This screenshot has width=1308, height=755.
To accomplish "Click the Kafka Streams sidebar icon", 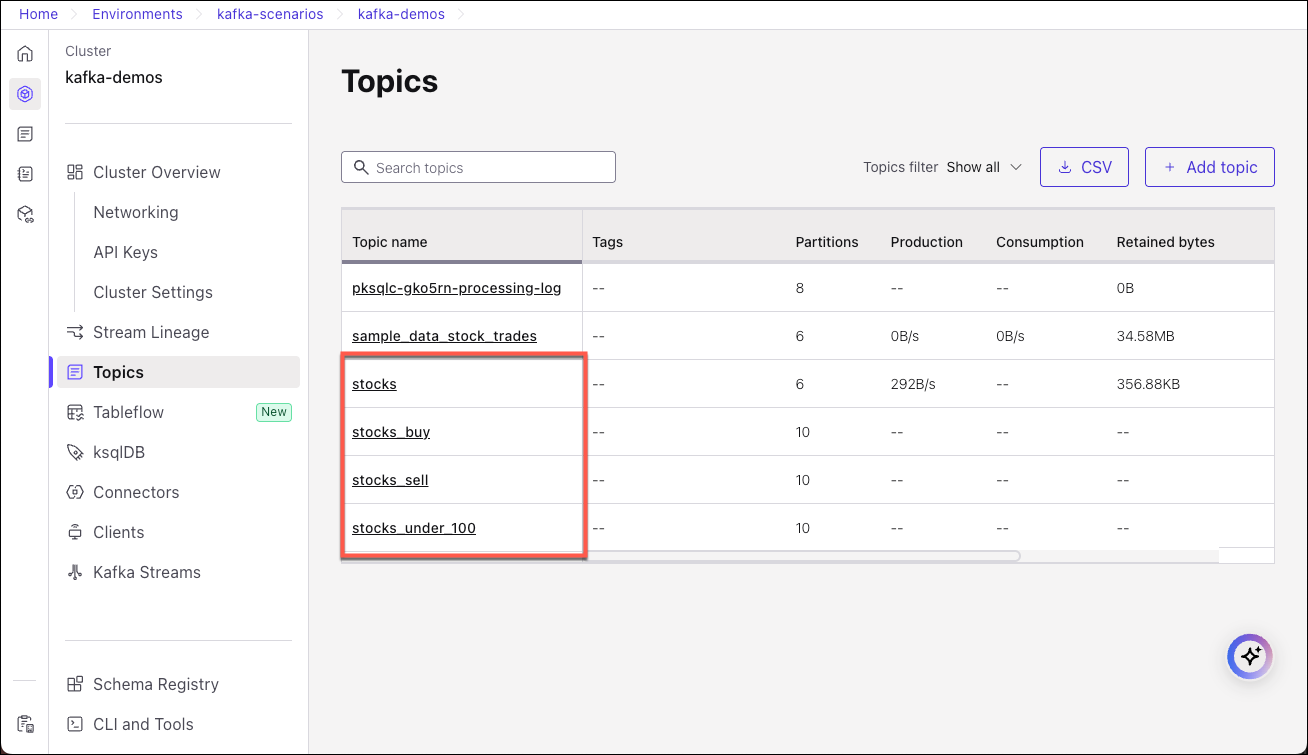I will pyautogui.click(x=75, y=572).
